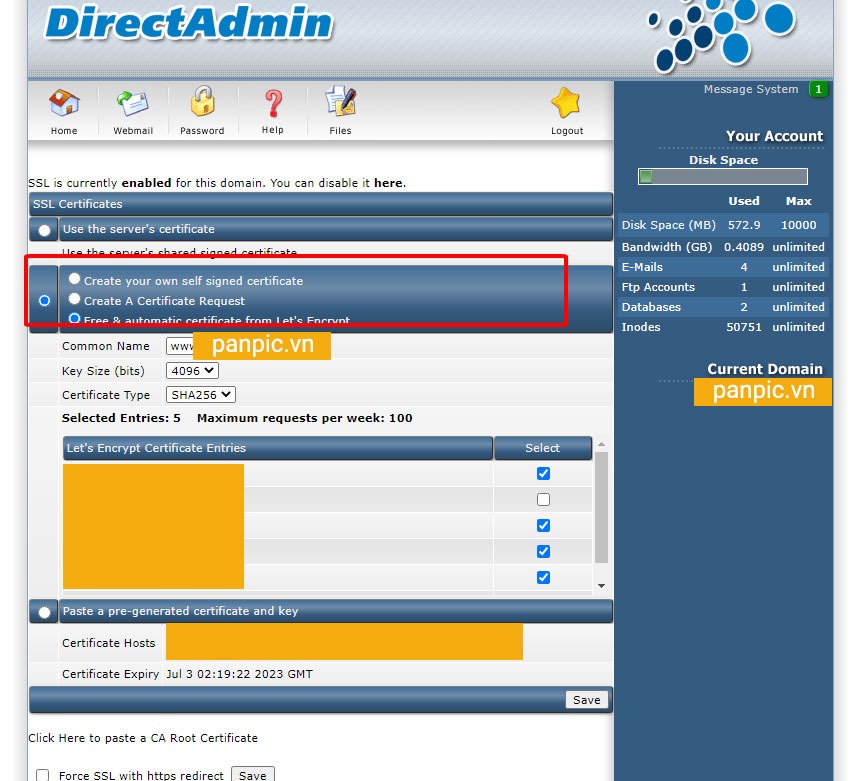This screenshot has width=858, height=781.
Task: Click the Save button in SSL bar
Action: (x=587, y=700)
